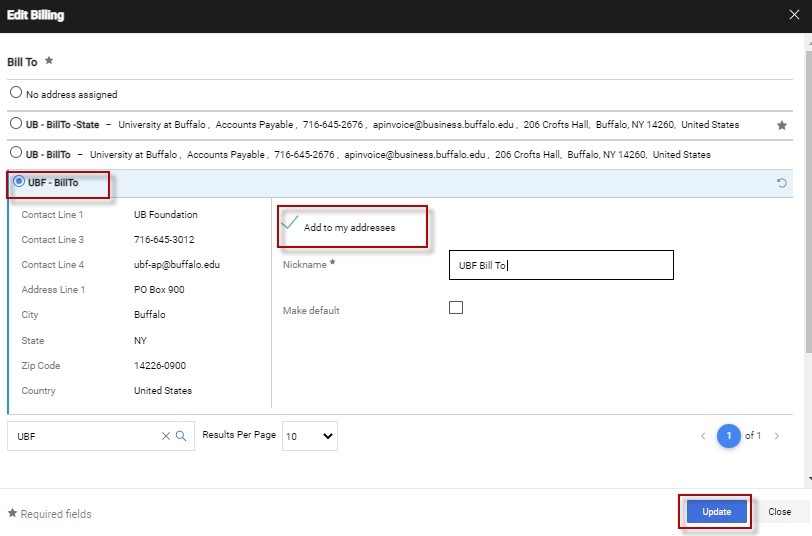Choose the UB - BillTo radio option

click(16, 154)
